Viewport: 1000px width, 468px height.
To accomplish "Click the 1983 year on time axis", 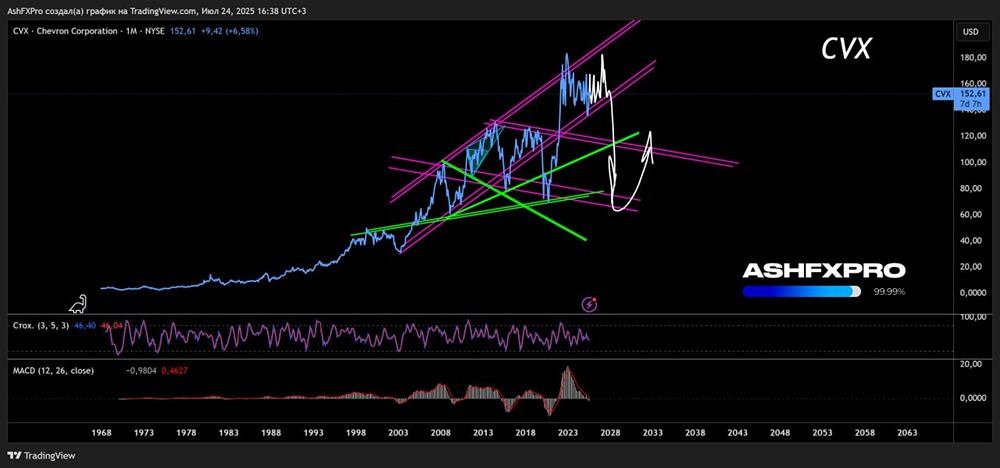I will [229, 432].
